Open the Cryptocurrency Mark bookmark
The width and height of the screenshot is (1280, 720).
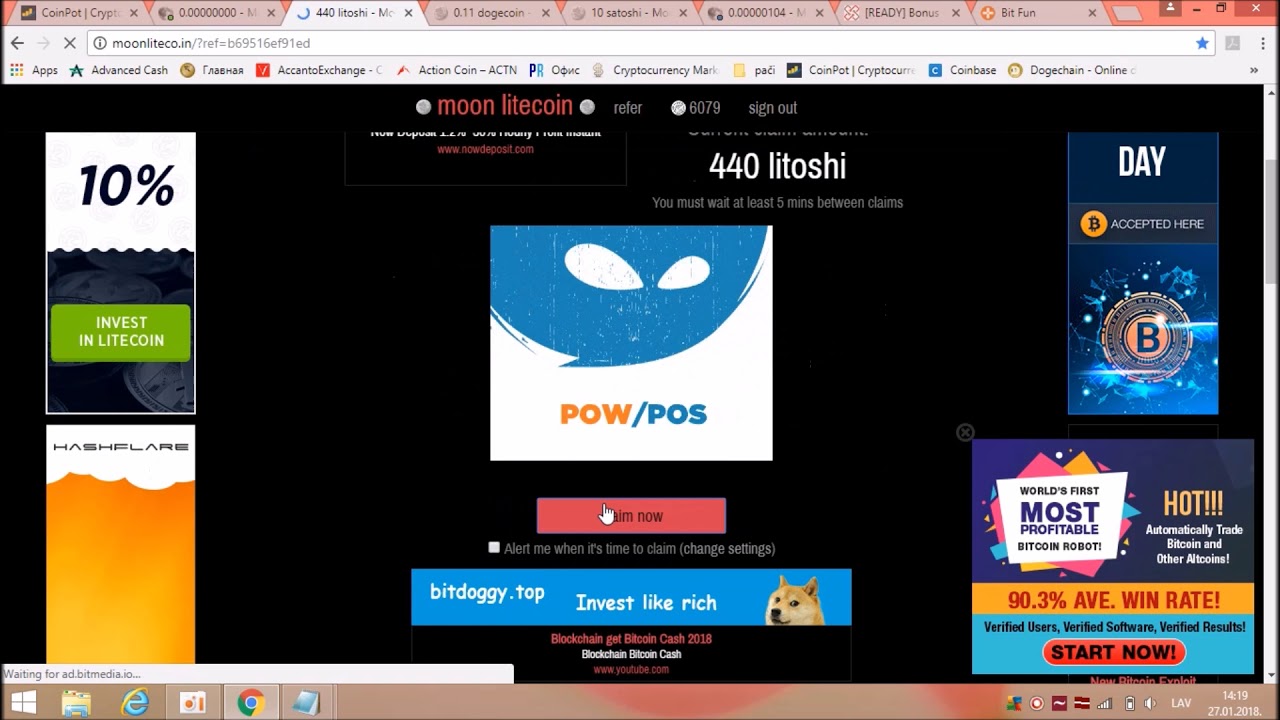coord(655,70)
